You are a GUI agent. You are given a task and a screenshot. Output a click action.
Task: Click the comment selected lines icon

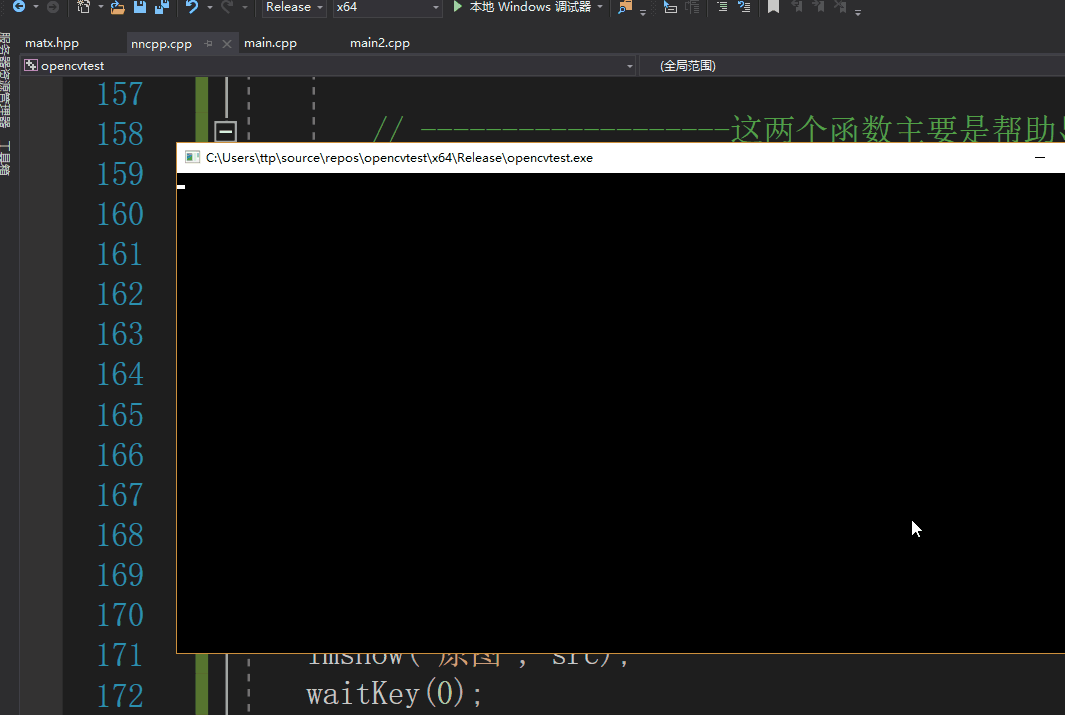(x=744, y=7)
